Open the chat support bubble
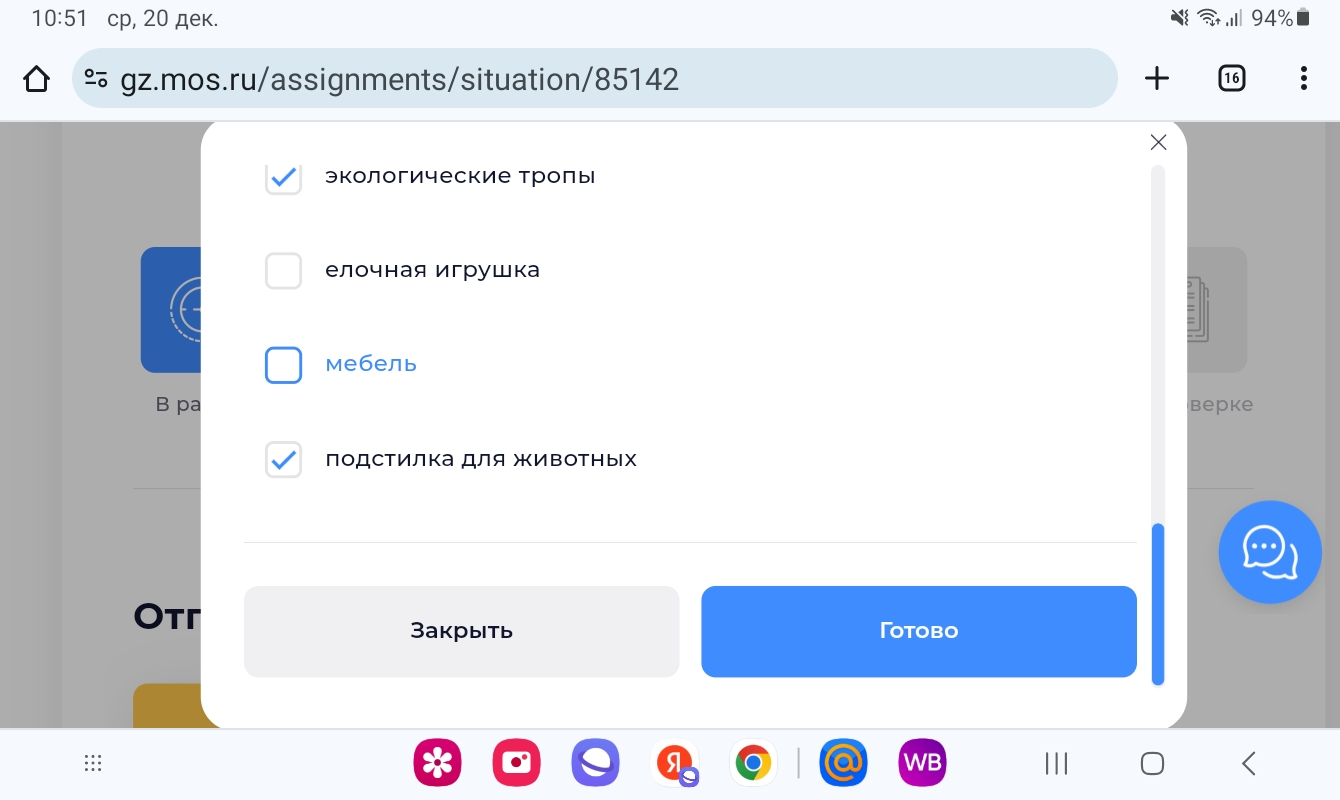The width and height of the screenshot is (1340, 800). (1270, 552)
